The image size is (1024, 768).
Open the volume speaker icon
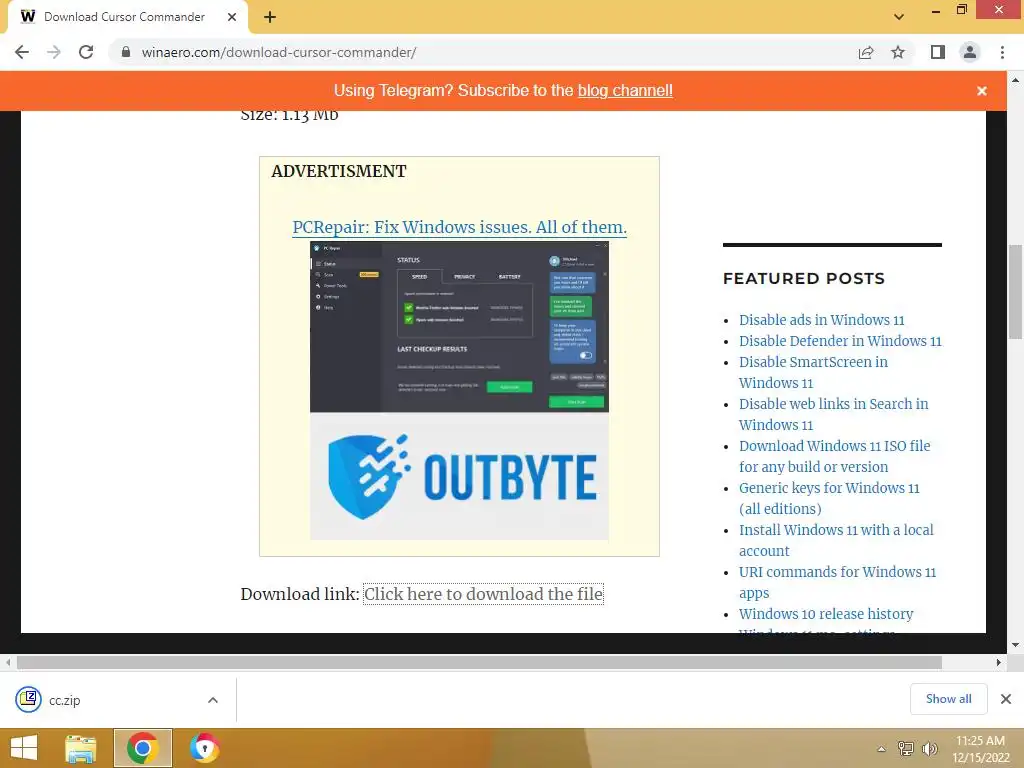(x=929, y=749)
